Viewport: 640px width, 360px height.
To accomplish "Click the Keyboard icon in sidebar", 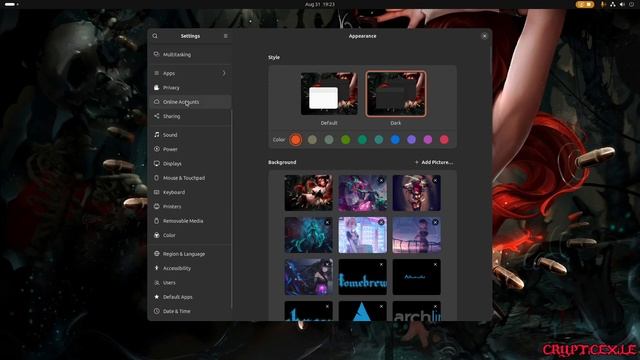I will (x=156, y=192).
